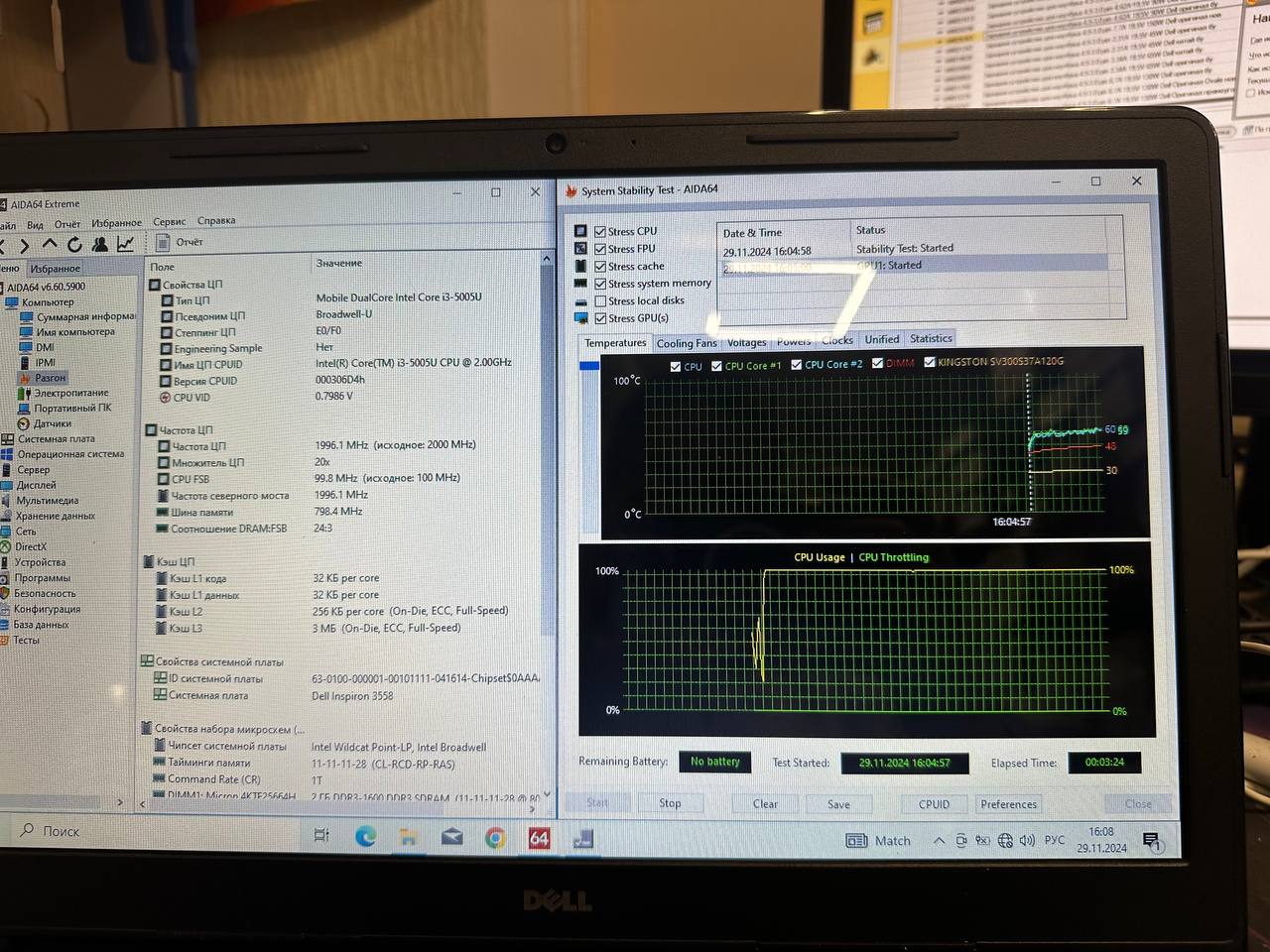Open the Сервис menu
The height and width of the screenshot is (952, 1270).
pos(170,222)
